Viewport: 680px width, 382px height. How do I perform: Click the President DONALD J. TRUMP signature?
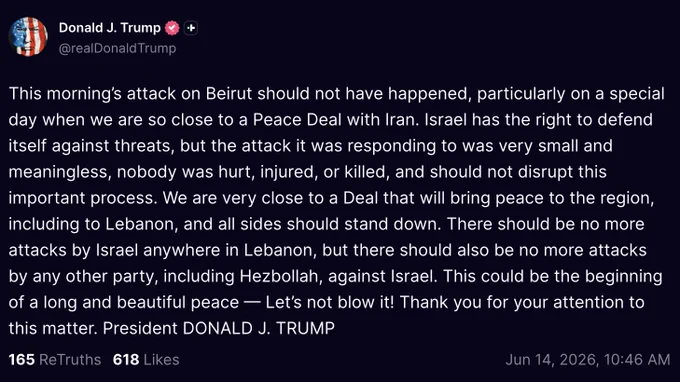[x=219, y=328]
